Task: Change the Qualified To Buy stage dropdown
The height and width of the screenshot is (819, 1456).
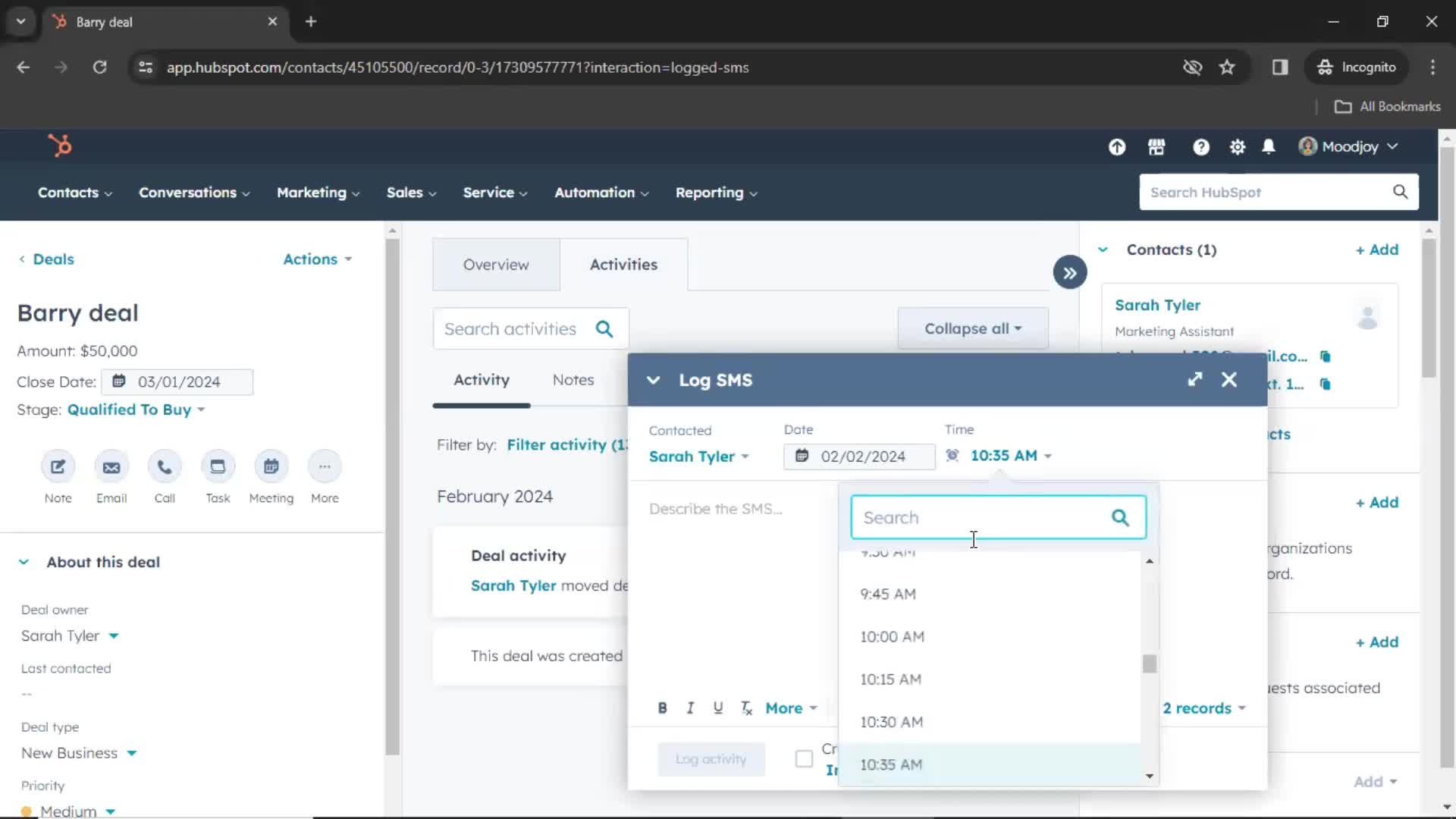Action: [x=136, y=409]
